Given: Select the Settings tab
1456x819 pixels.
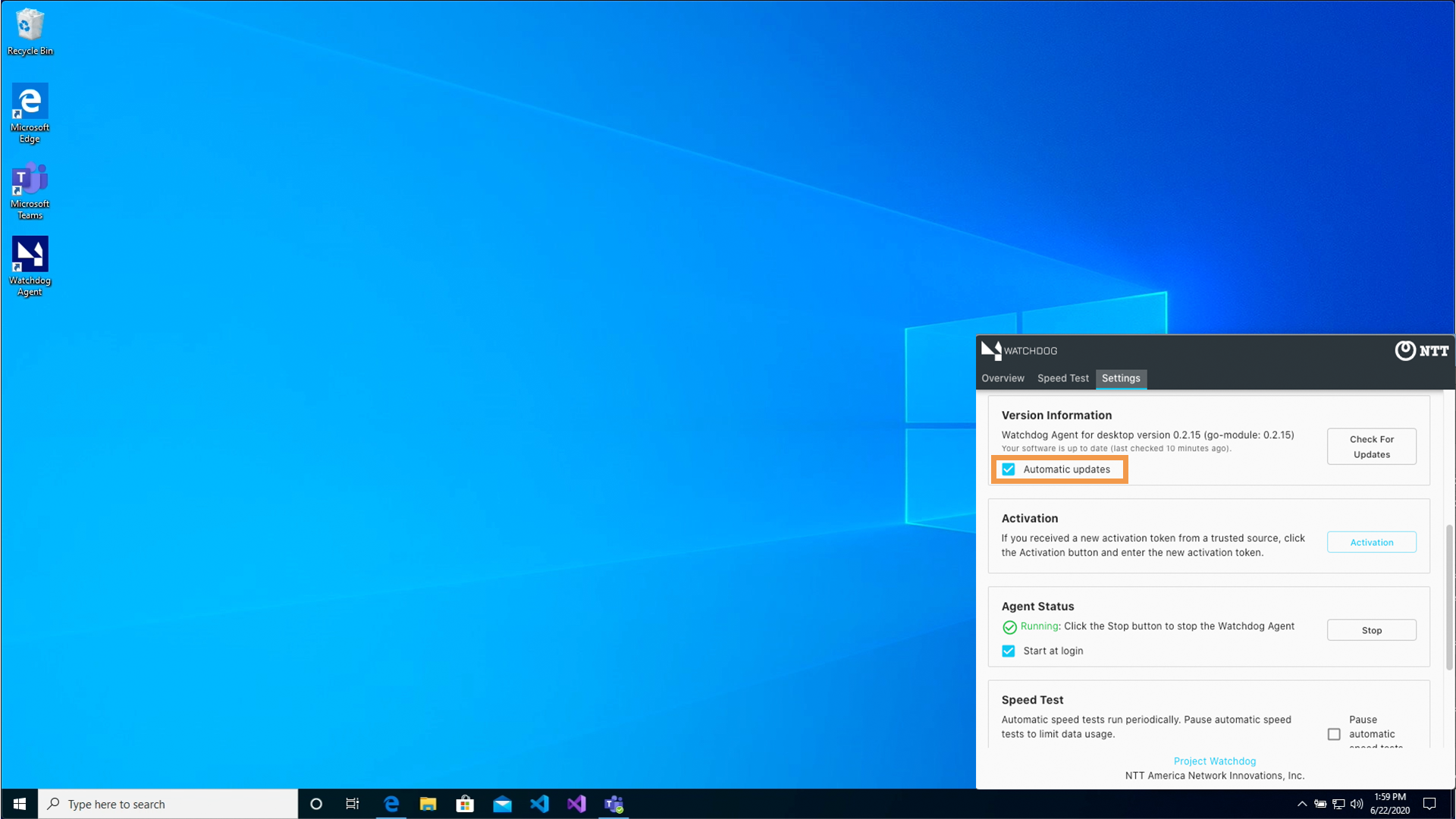Looking at the screenshot, I should pos(1121,378).
